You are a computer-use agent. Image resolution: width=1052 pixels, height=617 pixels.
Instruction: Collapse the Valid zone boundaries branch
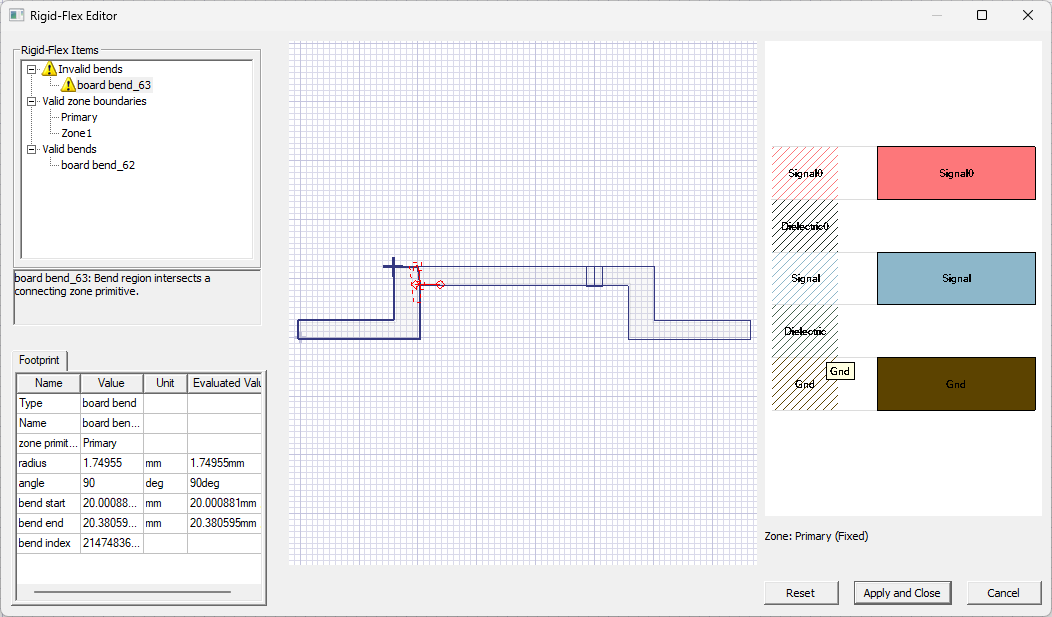tap(31, 101)
